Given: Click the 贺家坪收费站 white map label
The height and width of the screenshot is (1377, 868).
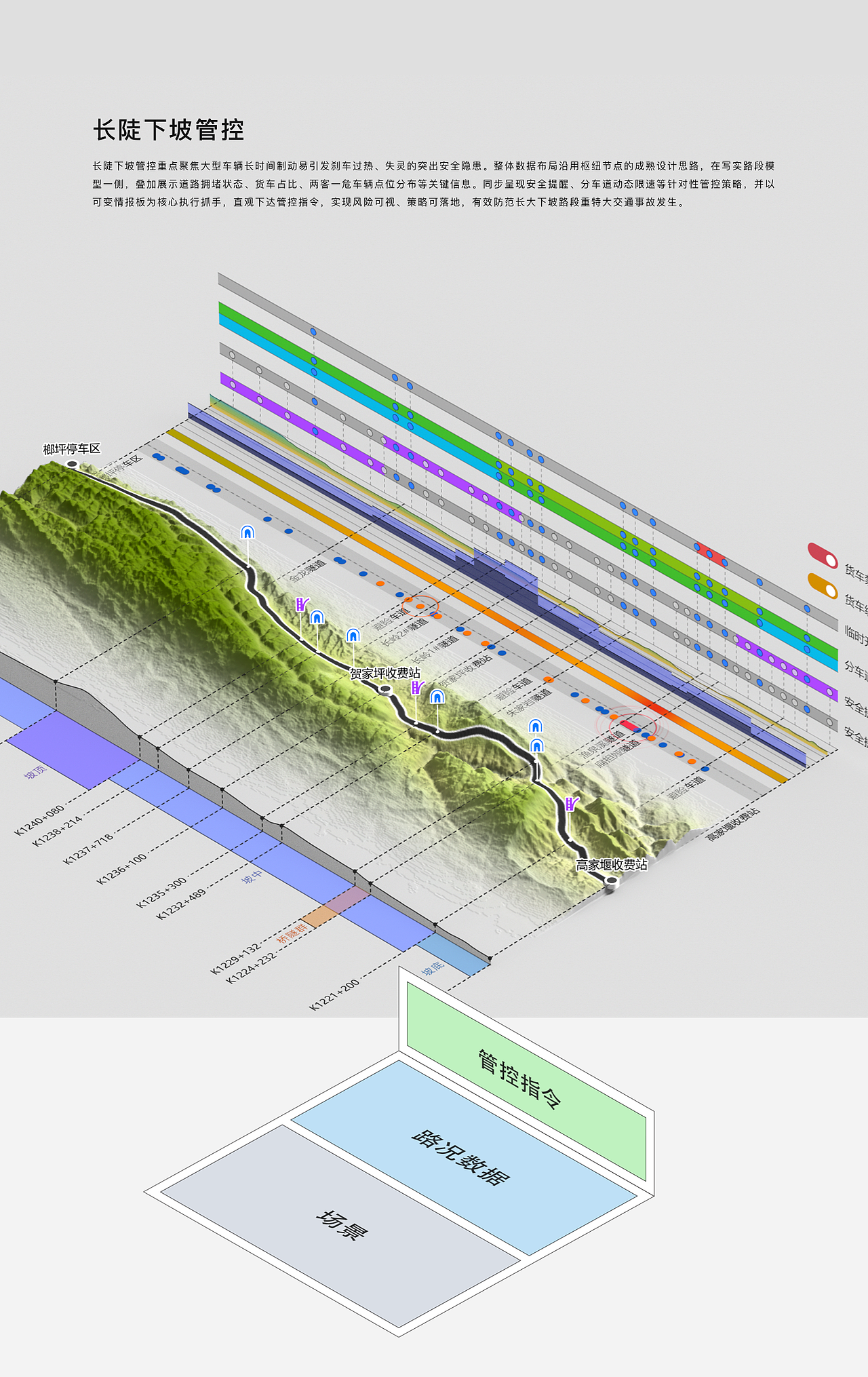Looking at the screenshot, I should pos(385,673).
